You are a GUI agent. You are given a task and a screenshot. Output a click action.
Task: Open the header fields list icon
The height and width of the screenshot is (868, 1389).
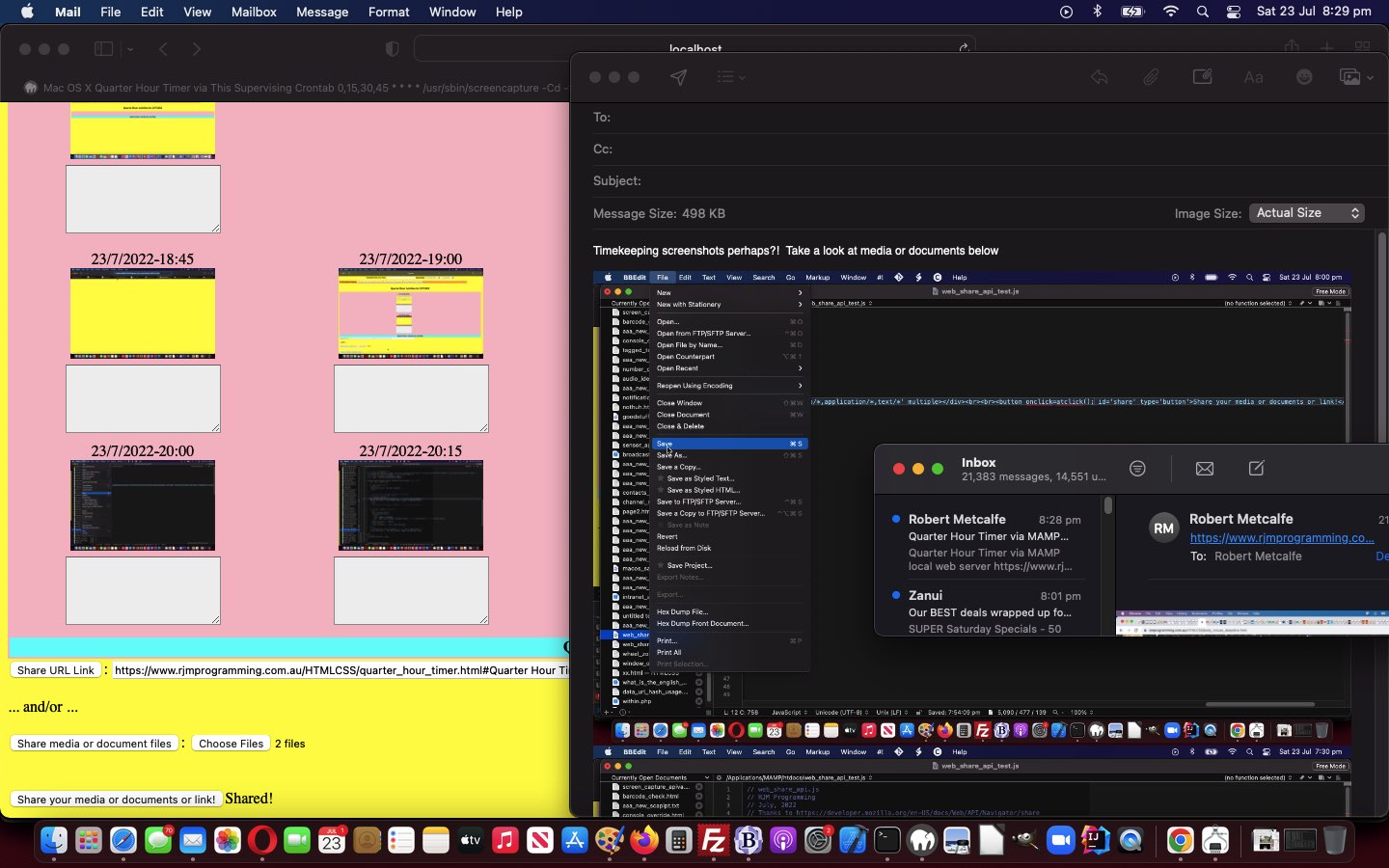pos(725,77)
